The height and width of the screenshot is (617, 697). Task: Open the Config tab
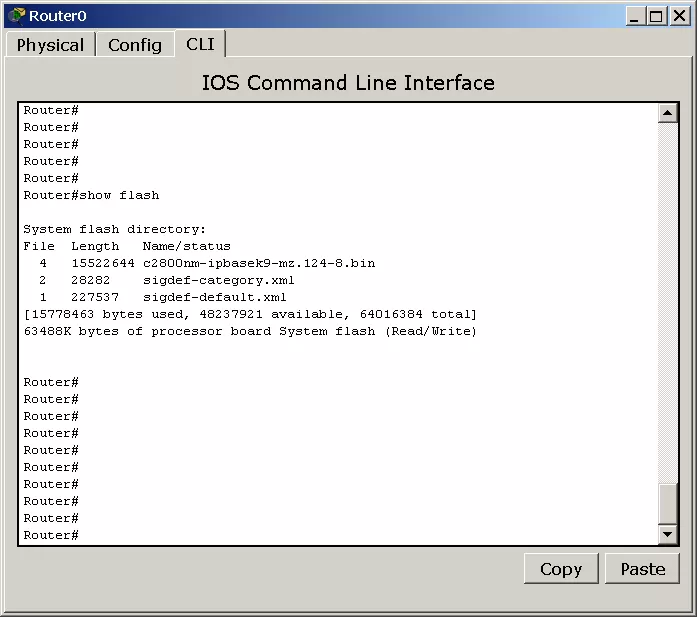(135, 45)
